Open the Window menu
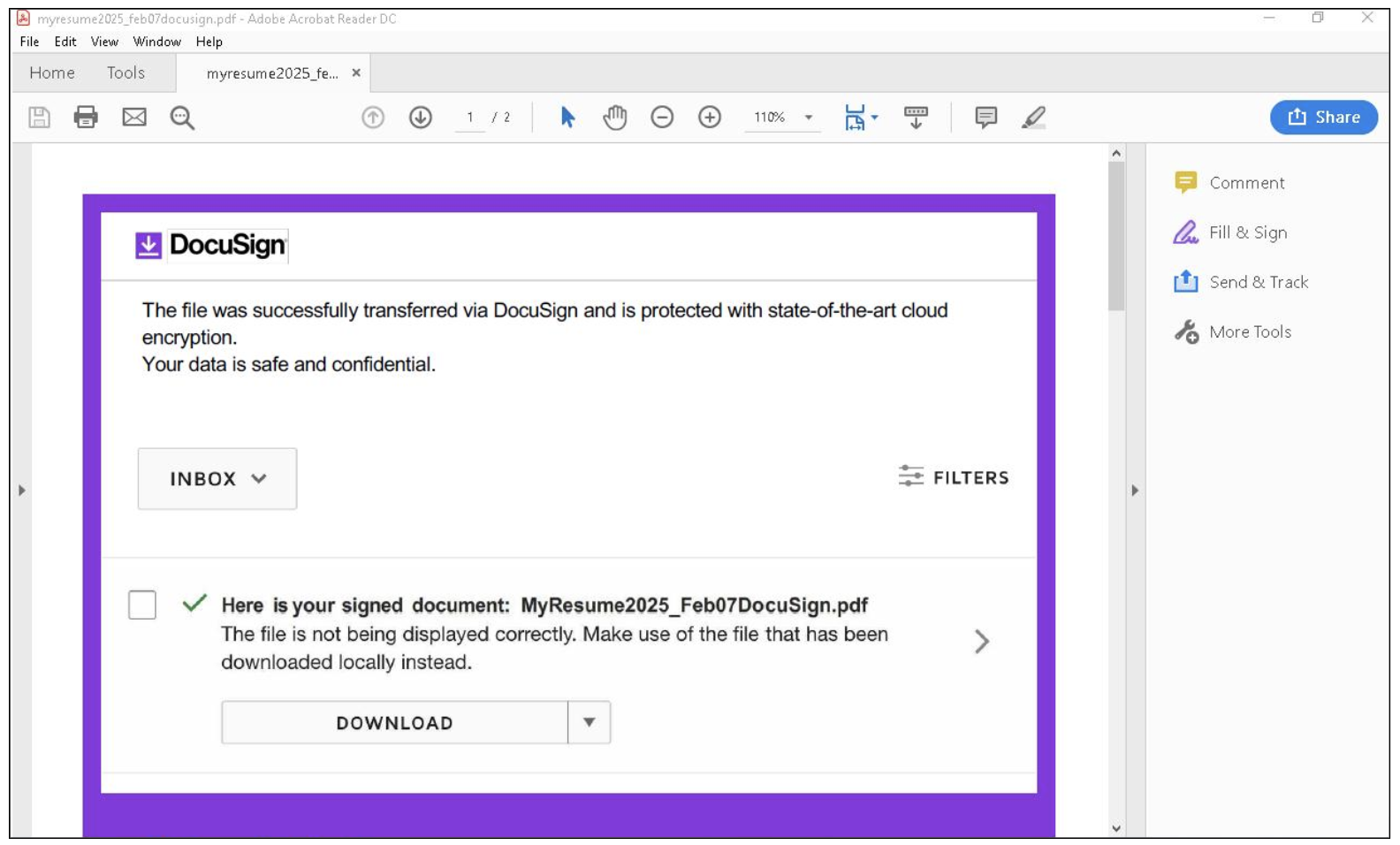 156,42
